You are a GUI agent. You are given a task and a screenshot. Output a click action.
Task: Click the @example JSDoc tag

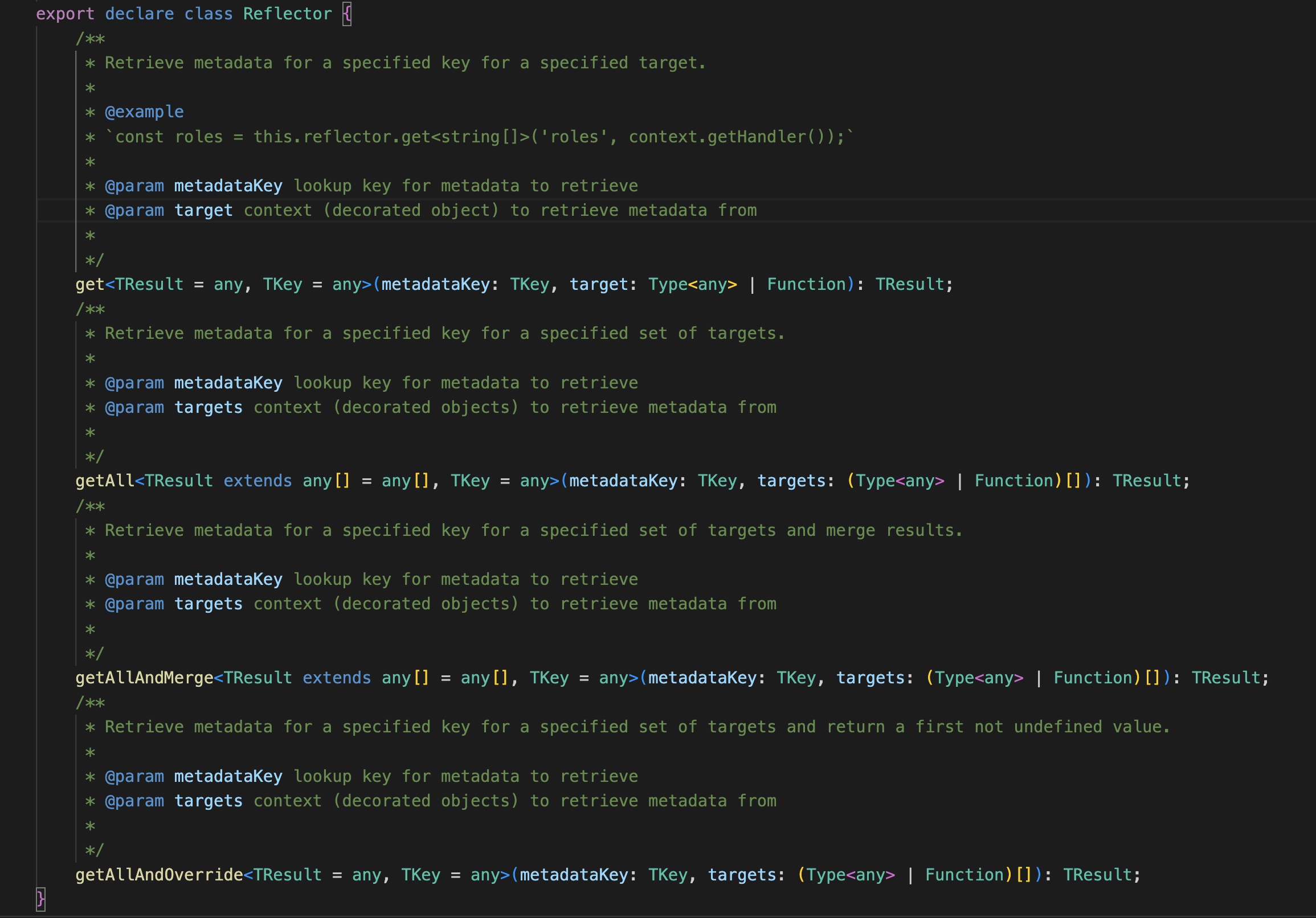(144, 112)
